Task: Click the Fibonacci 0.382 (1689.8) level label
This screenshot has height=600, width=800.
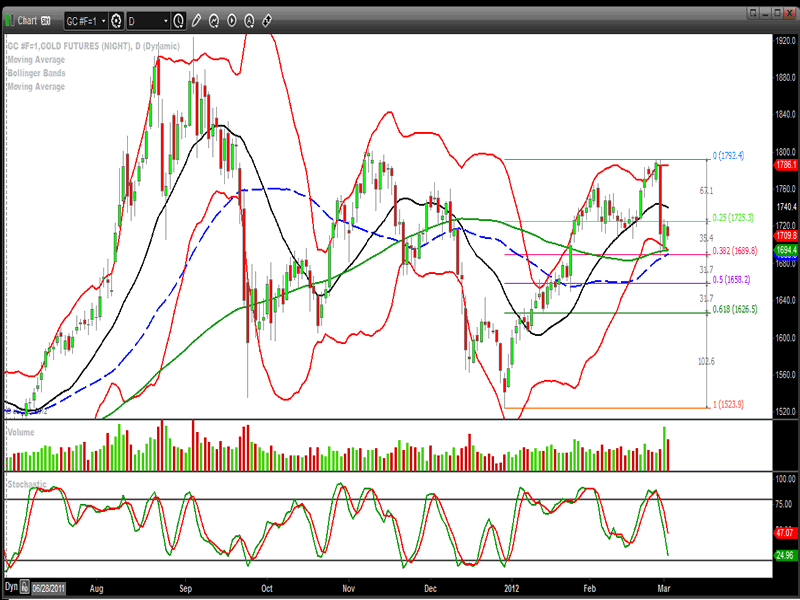Action: pos(735,251)
